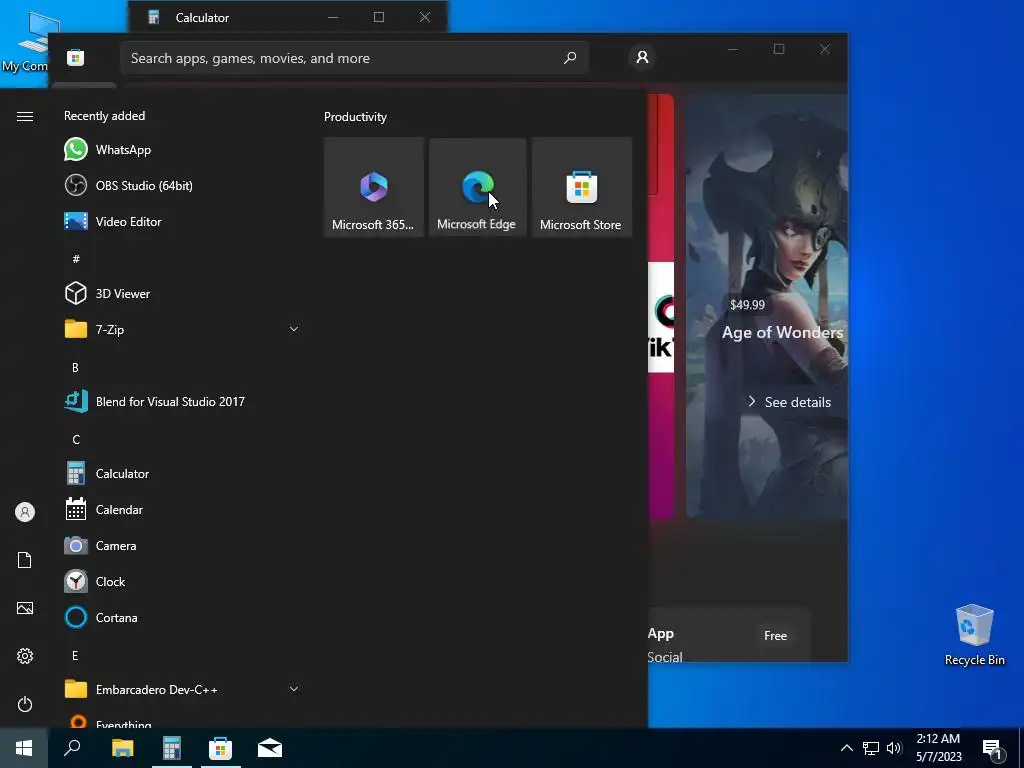
Task: Open Mail on the taskbar
Action: pyautogui.click(x=270, y=748)
